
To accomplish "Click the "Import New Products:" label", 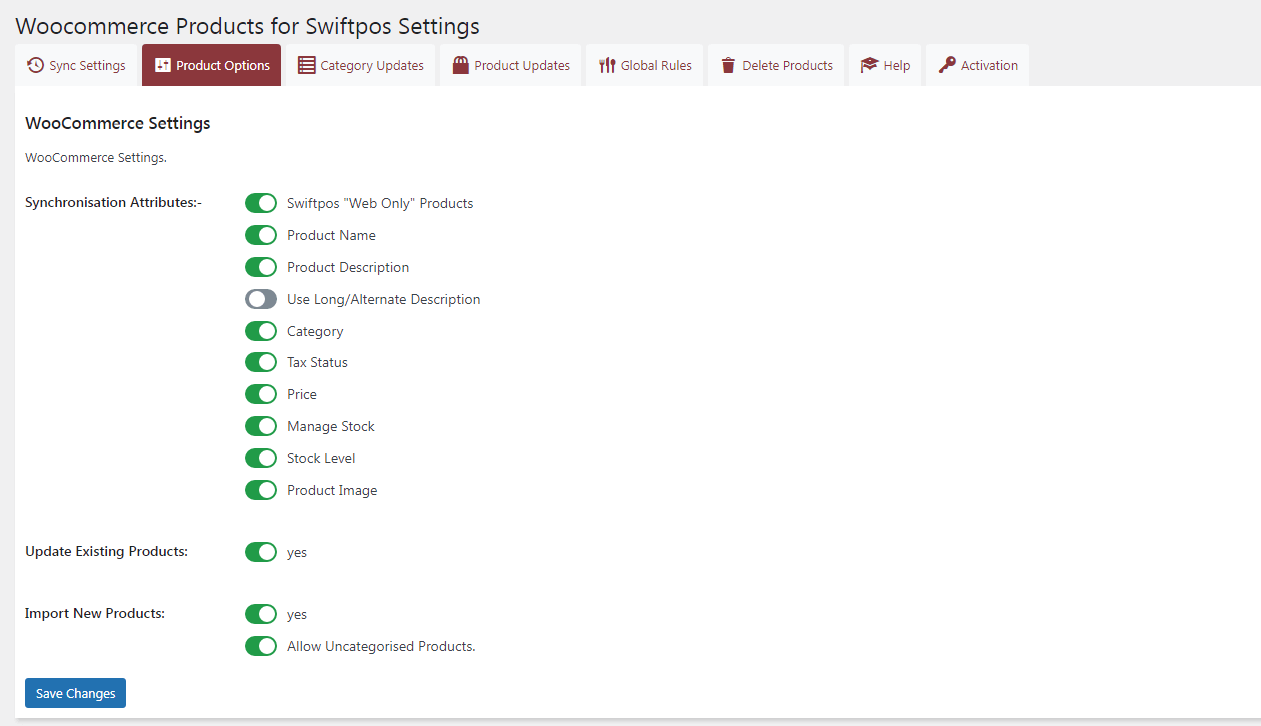I will pyautogui.click(x=95, y=613).
